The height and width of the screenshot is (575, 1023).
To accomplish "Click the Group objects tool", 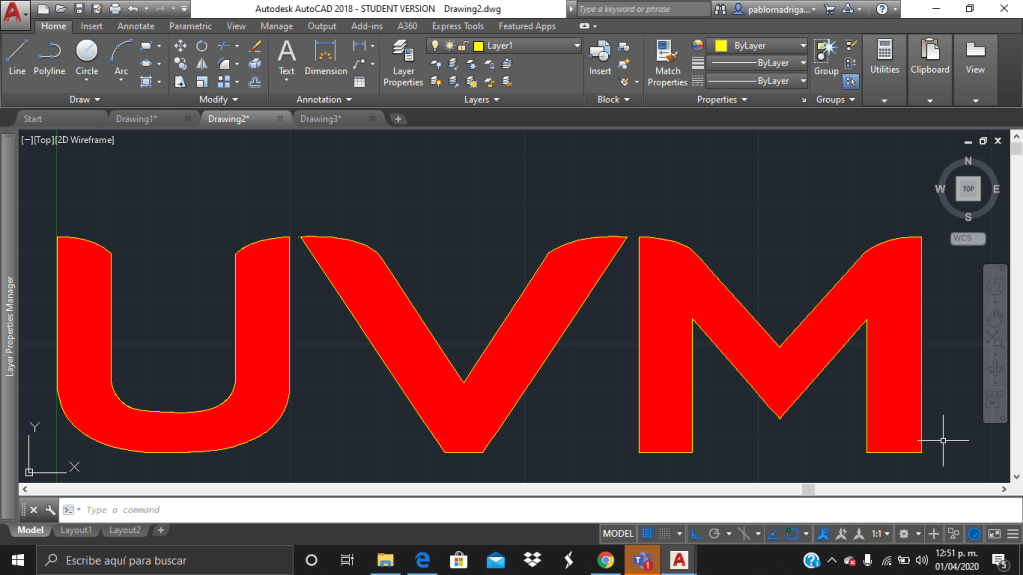I will (x=826, y=58).
